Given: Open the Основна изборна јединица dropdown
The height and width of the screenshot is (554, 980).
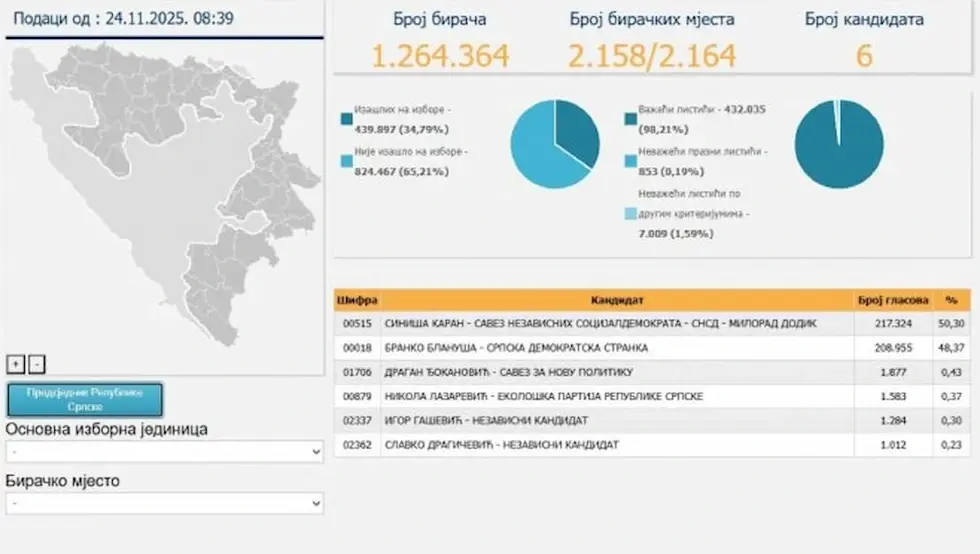Looking at the screenshot, I should [164, 452].
